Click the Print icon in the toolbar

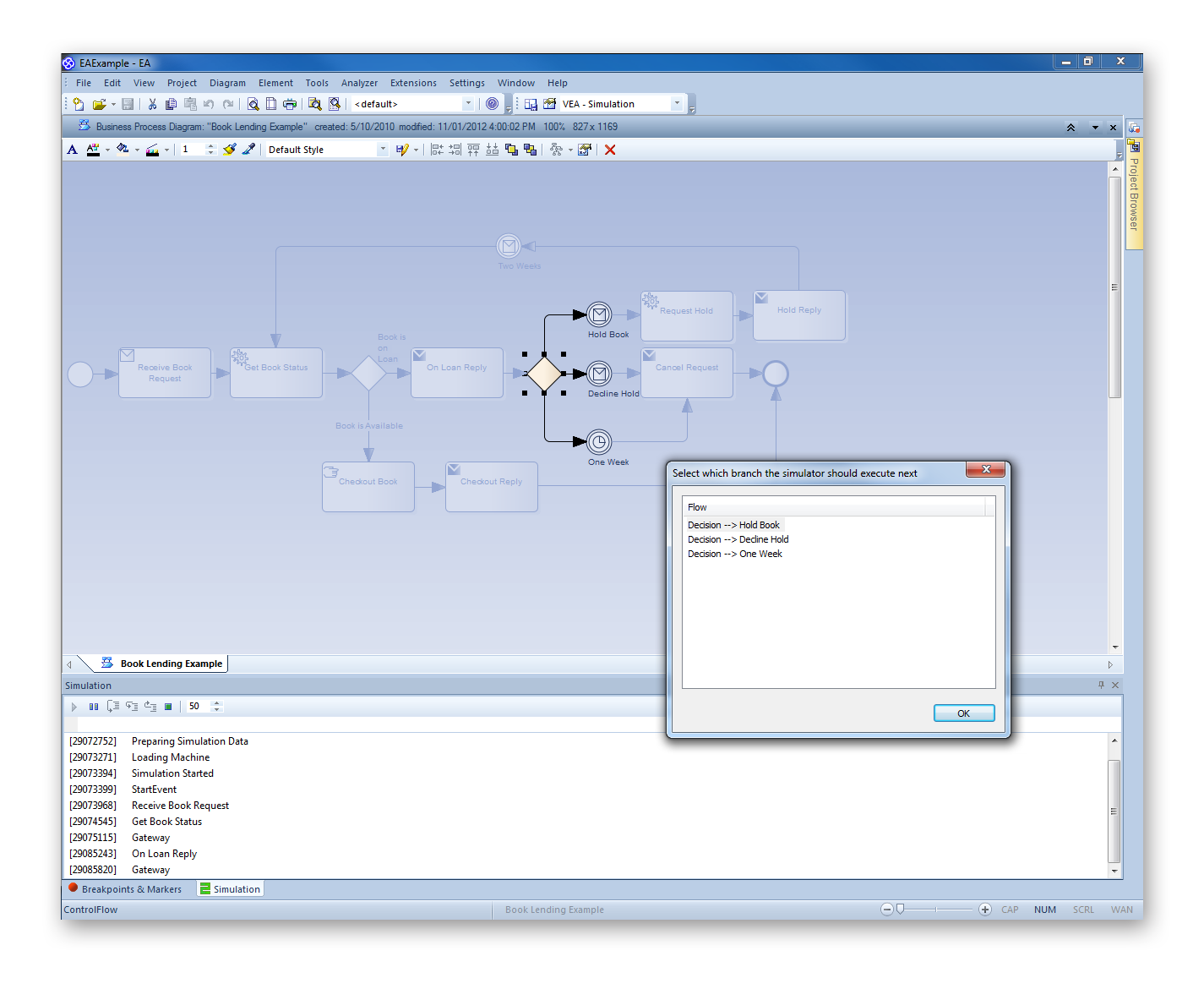click(290, 104)
